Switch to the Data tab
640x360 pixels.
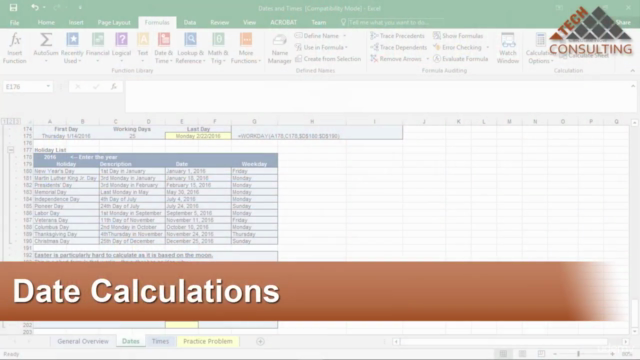coord(190,22)
